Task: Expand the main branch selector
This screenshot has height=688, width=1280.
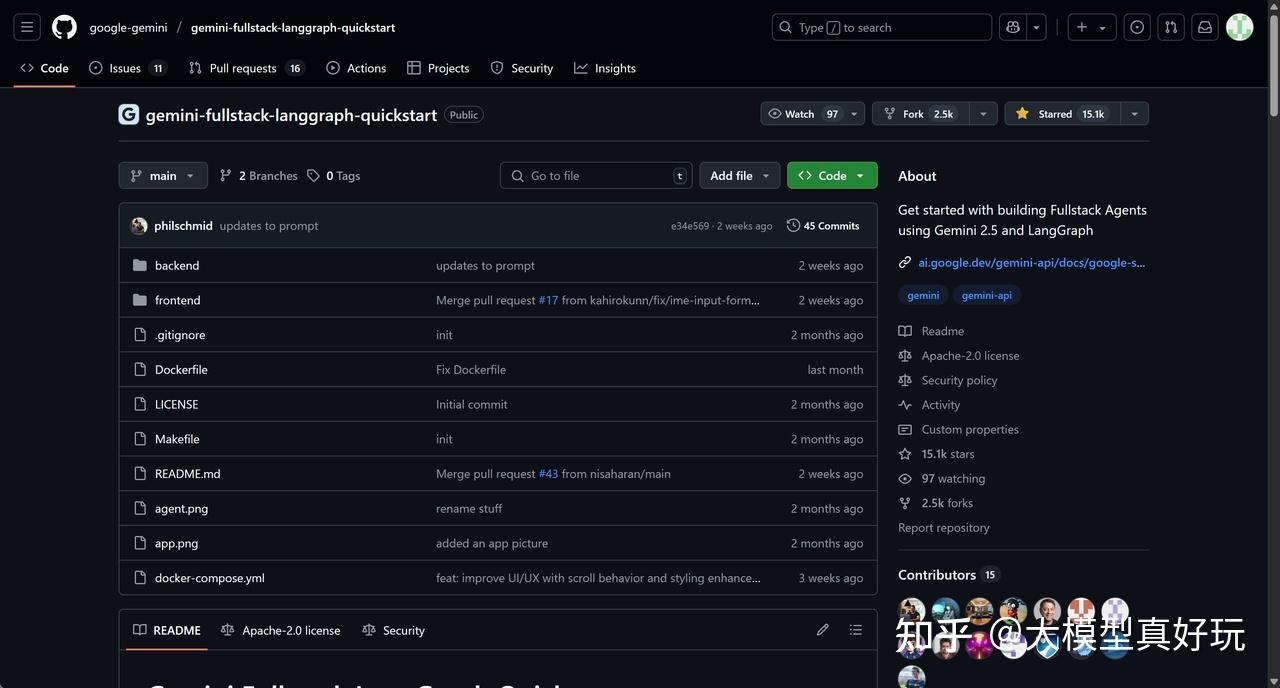Action: coord(162,175)
